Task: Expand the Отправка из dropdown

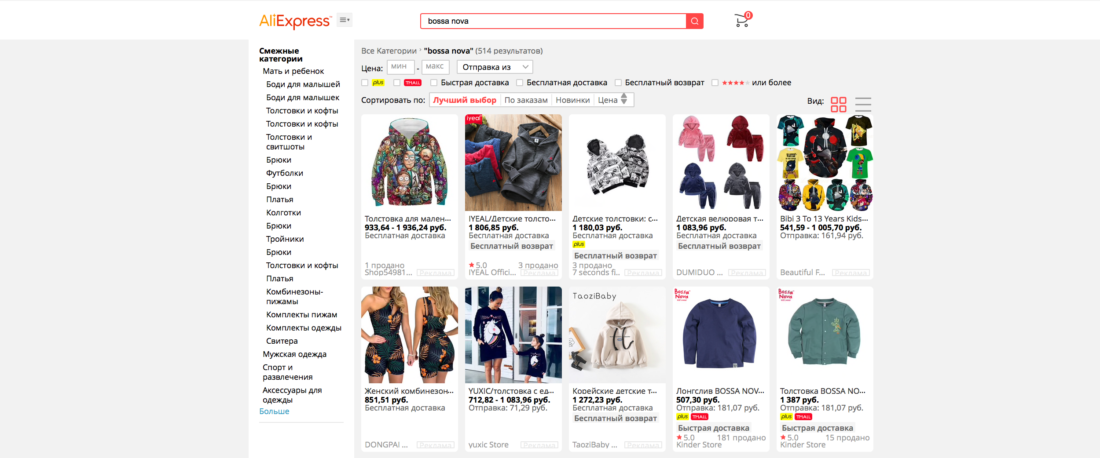Action: pyautogui.click(x=495, y=67)
